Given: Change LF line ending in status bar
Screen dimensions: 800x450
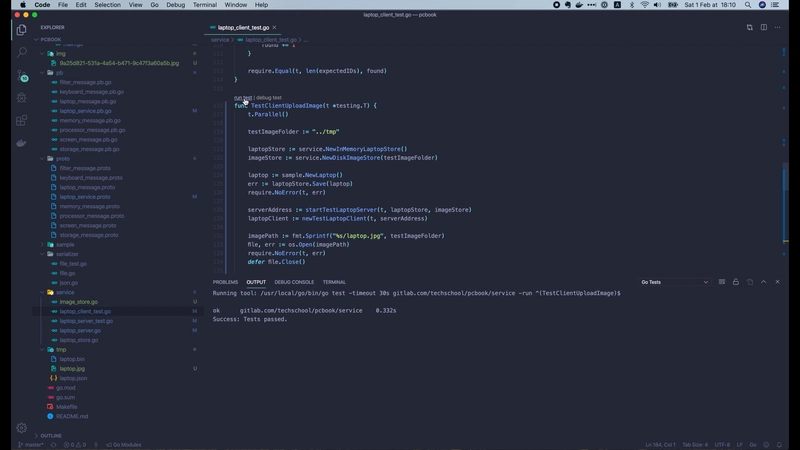Looking at the screenshot, I should click(739, 444).
